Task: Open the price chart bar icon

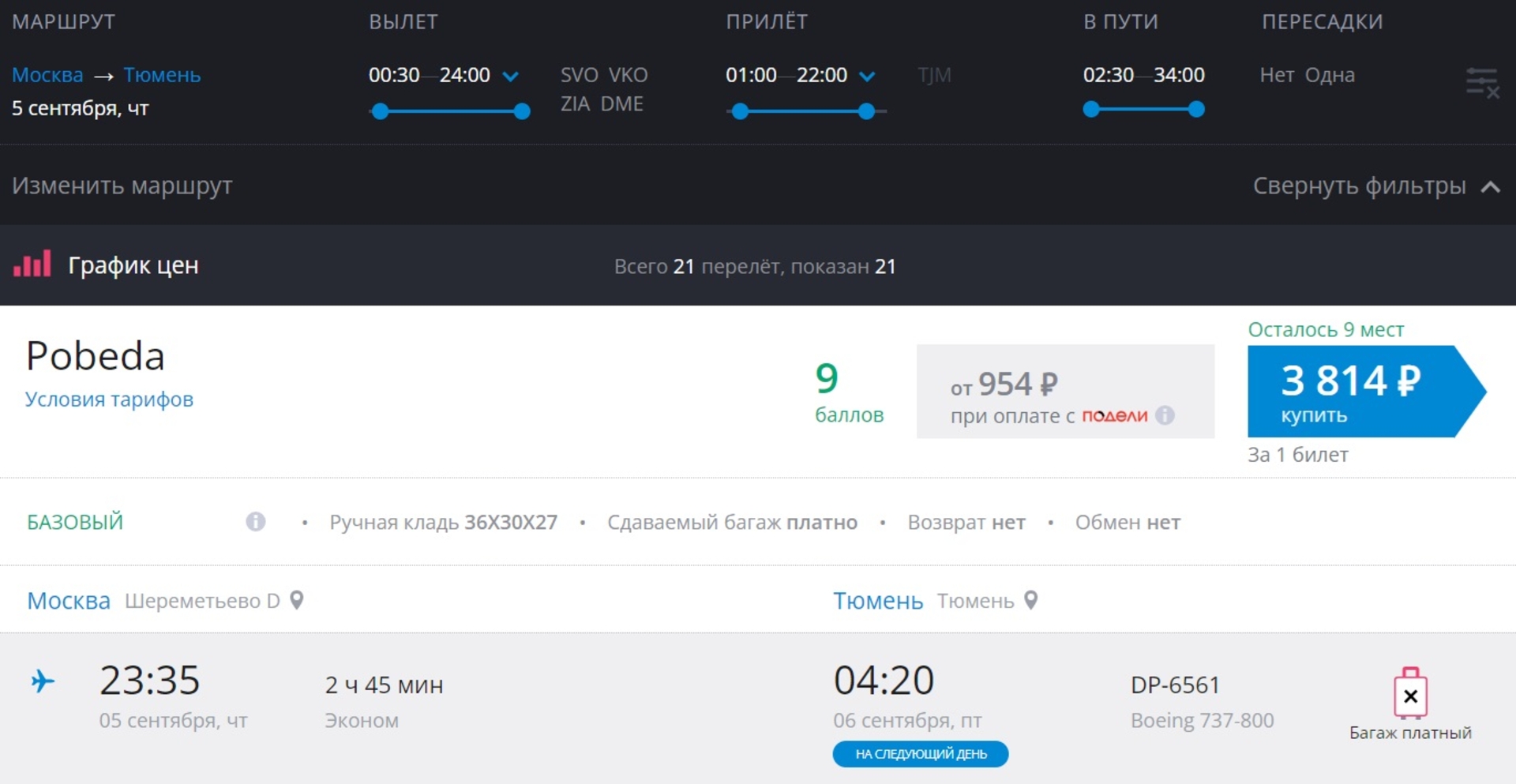Action: coord(32,264)
